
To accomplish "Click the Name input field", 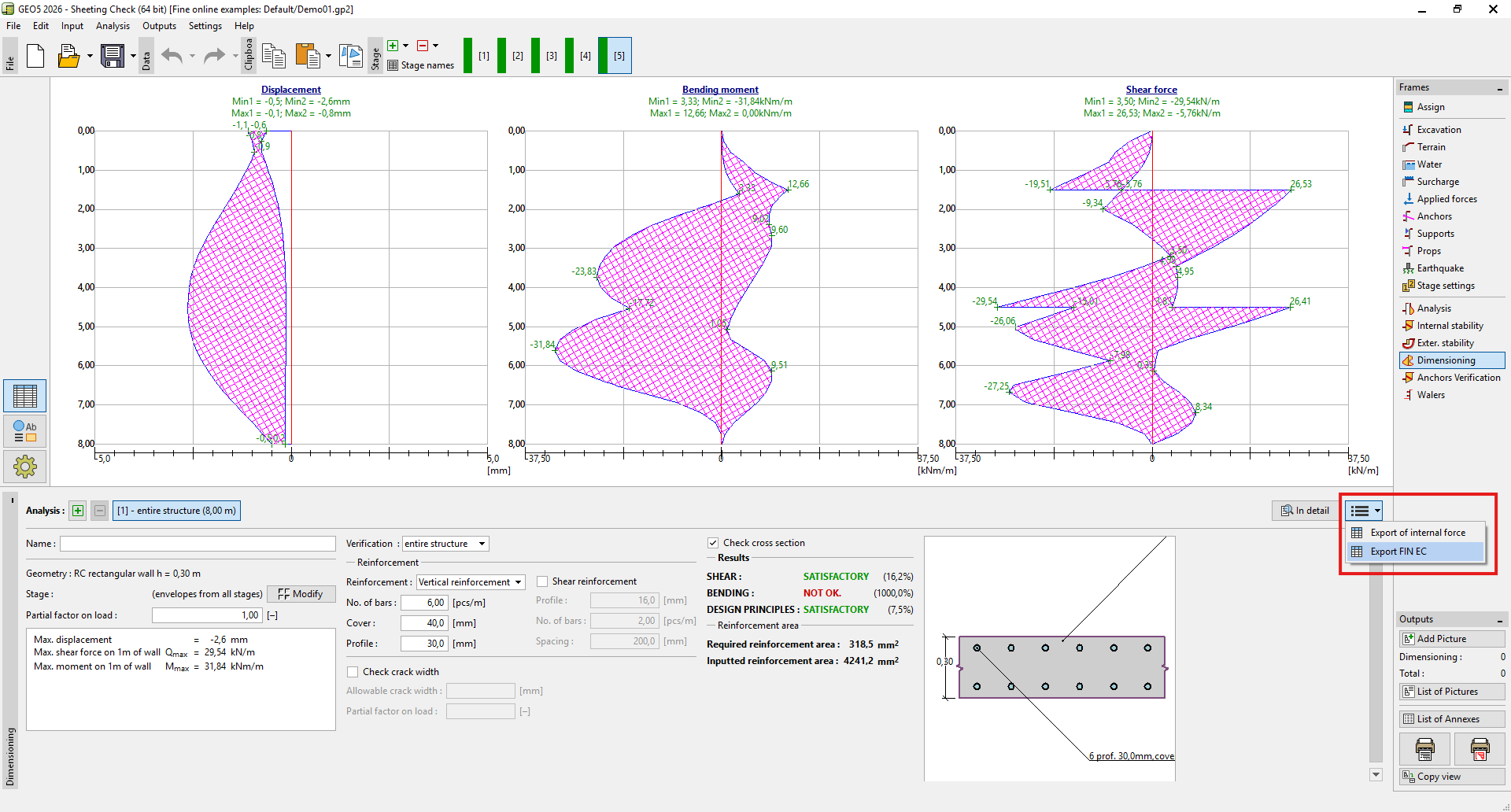I will coord(198,544).
